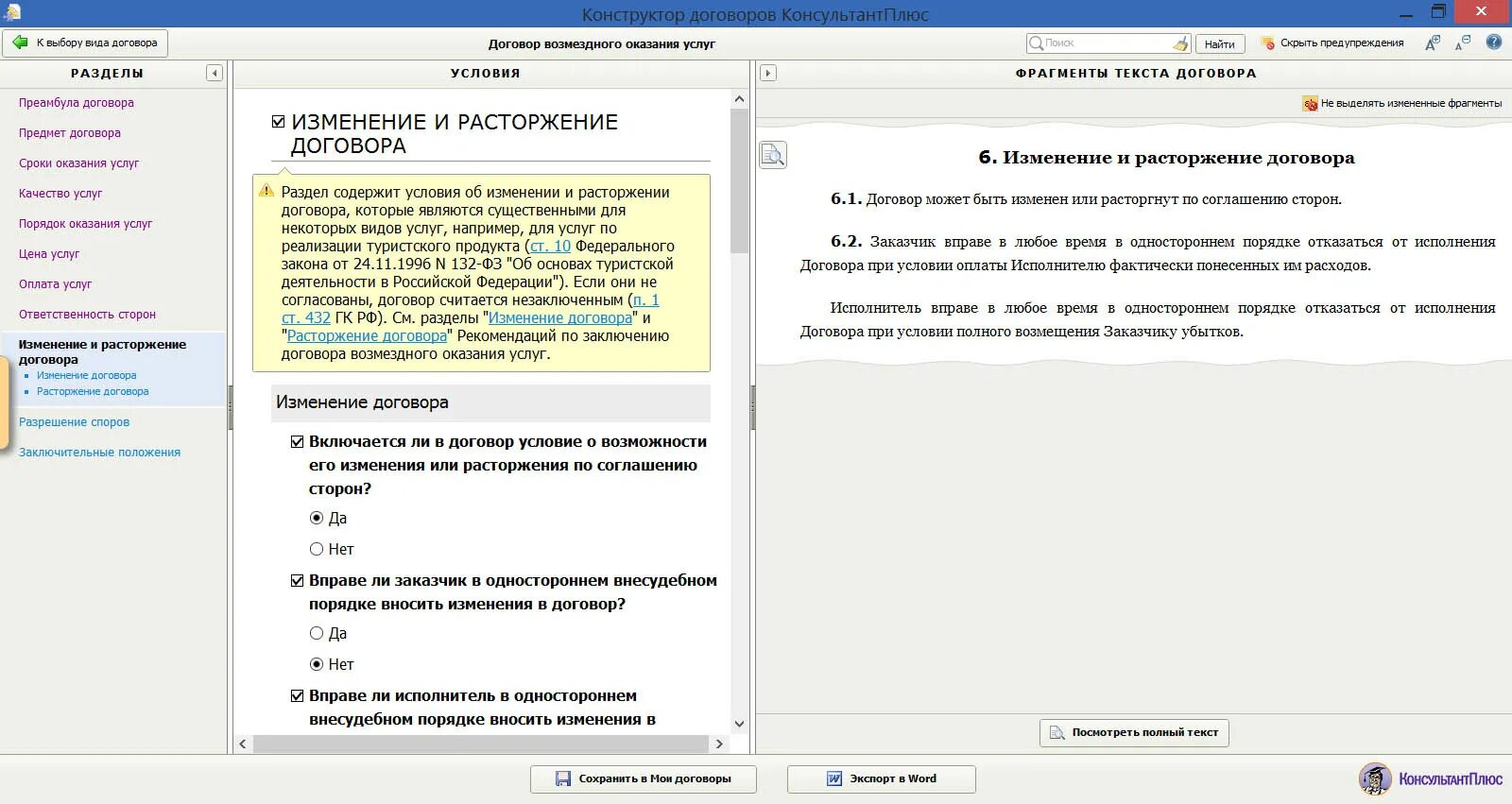This screenshot has height=804, width=1512.
Task: Uncheck Изменение и расторжение договора heading checkbox
Action: 279,122
